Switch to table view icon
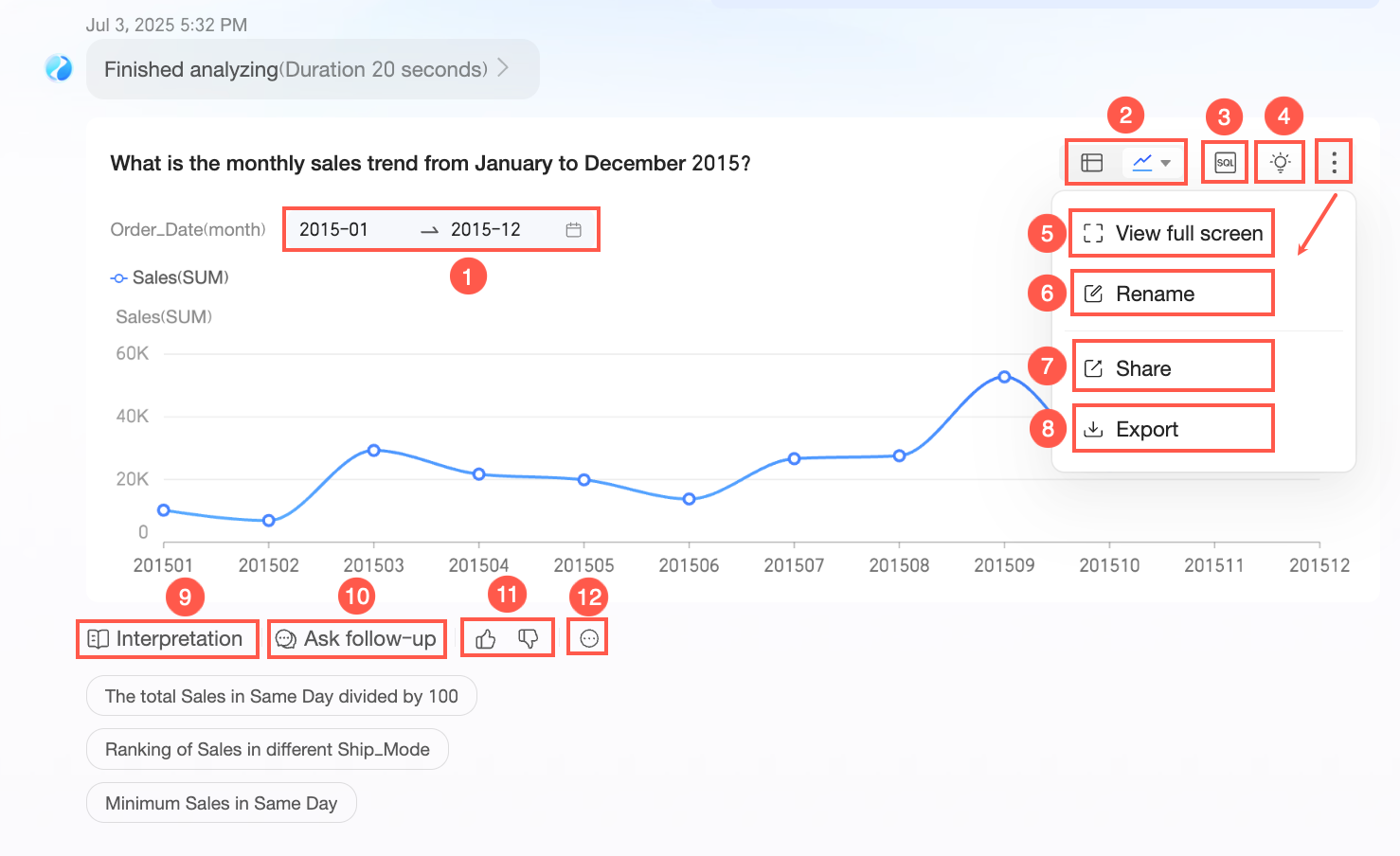The image size is (1400, 856). [1091, 163]
